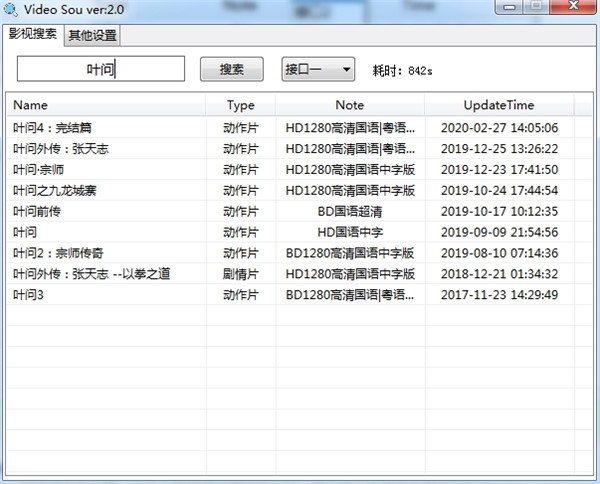Screen dimensions: 600x484
Task: Switch to the 影视搜索 tab
Action: point(33,34)
